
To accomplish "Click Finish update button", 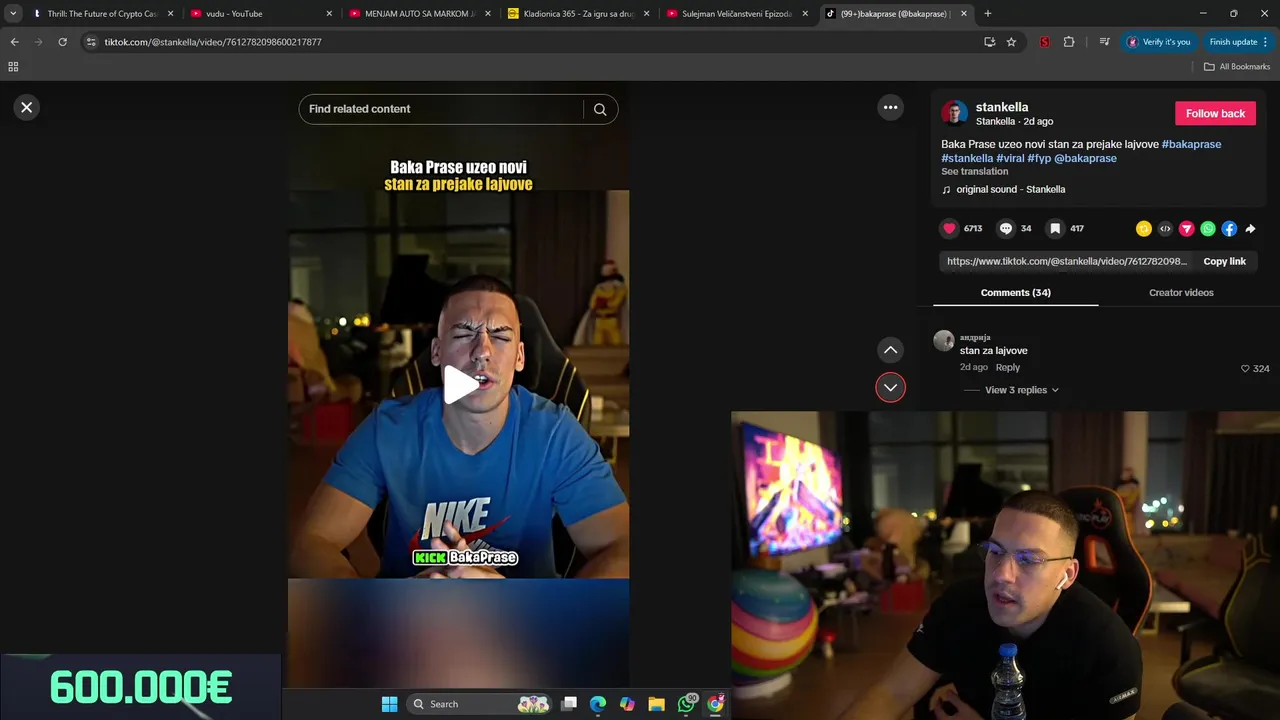I will [1238, 42].
